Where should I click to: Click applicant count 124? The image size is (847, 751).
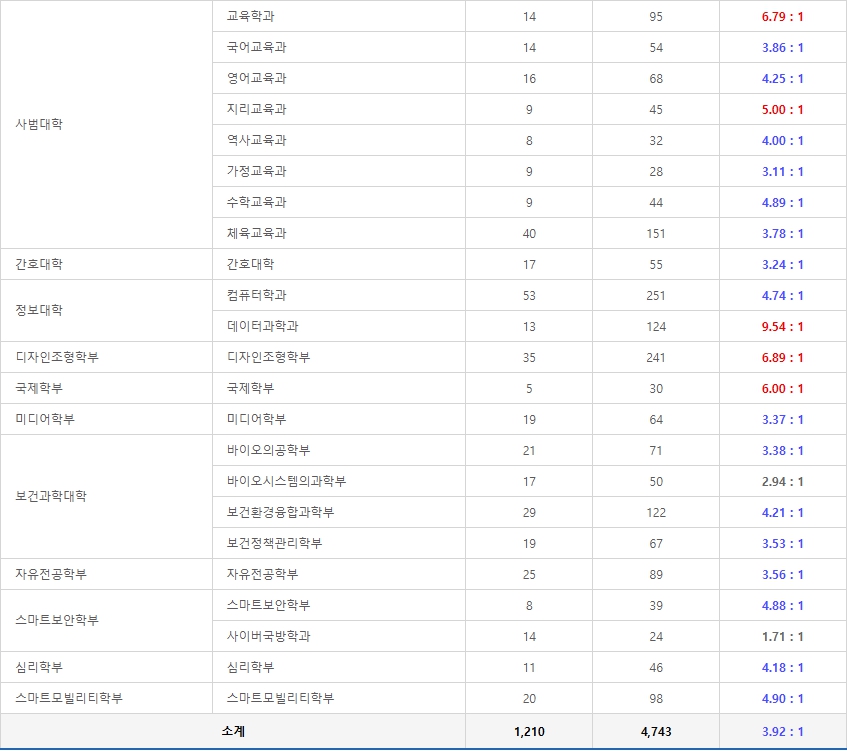(656, 327)
